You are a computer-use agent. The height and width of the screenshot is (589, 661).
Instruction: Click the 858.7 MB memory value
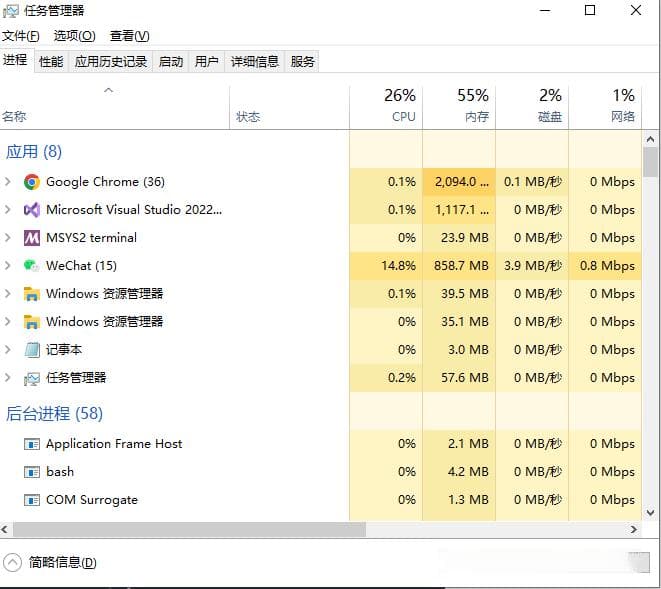pyautogui.click(x=461, y=266)
